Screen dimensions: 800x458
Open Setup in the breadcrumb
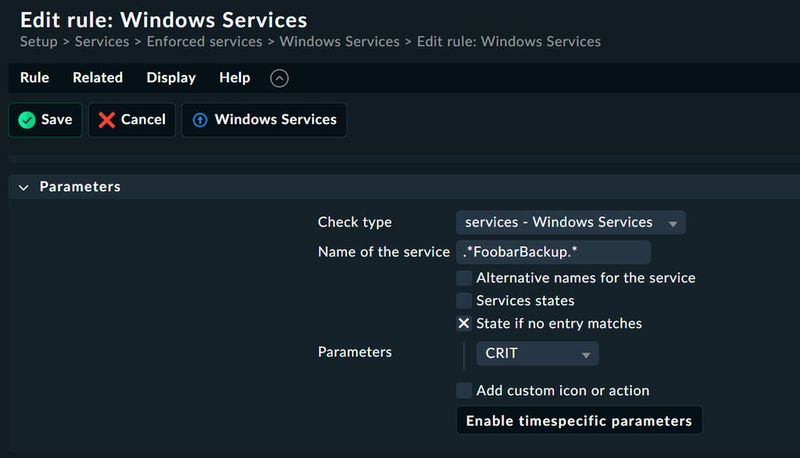40,42
